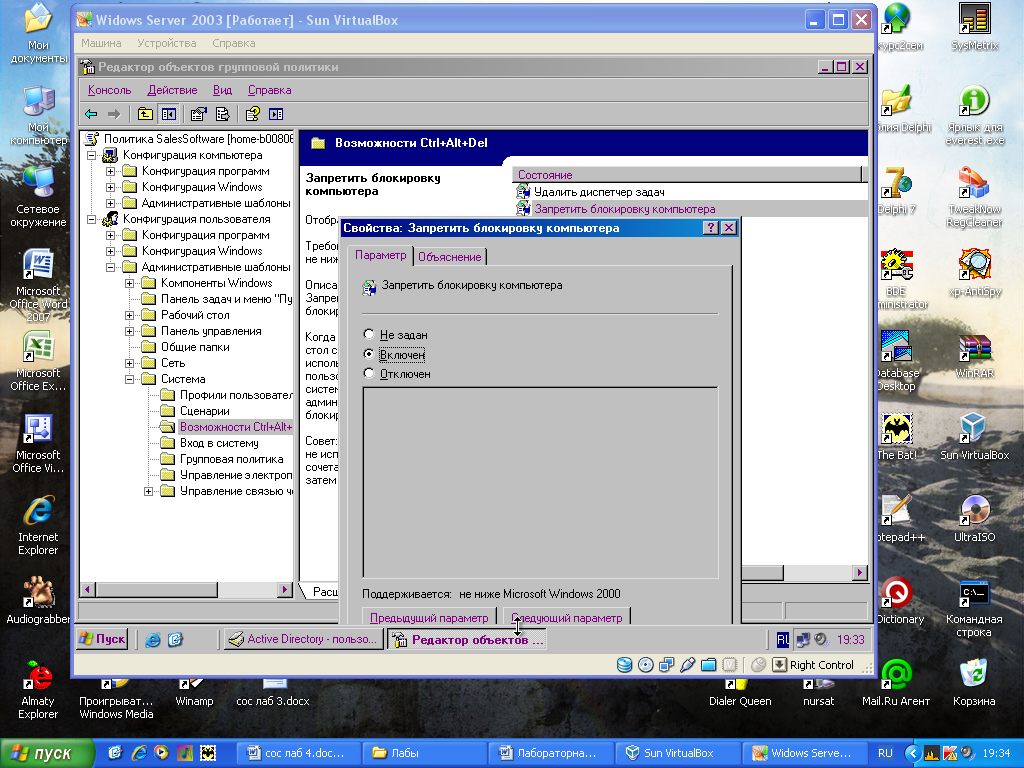
Task: Open WinRAR desktop icon
Action: 974,355
